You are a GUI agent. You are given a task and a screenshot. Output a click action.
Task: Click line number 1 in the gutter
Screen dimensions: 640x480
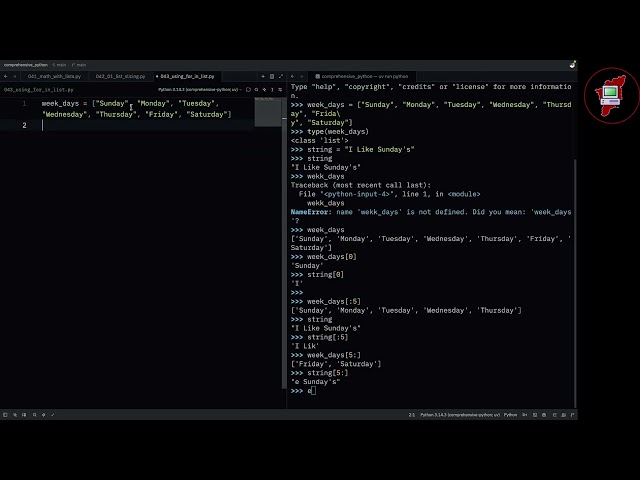pos(24,103)
